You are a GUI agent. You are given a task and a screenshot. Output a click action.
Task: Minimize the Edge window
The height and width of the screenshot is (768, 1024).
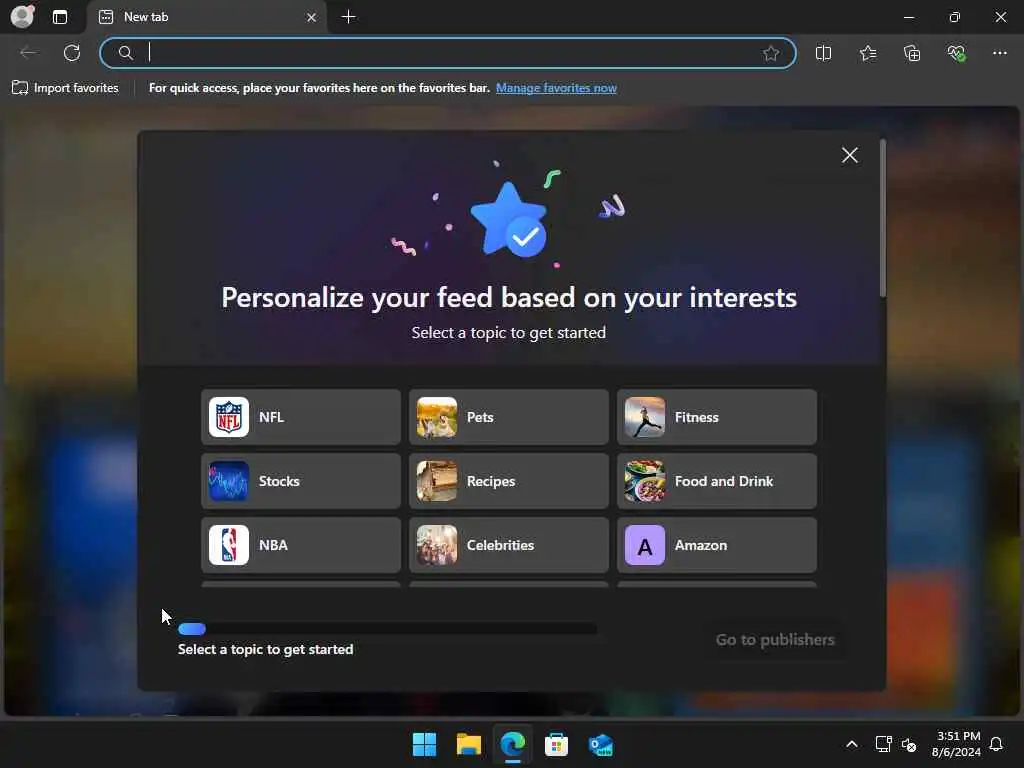point(909,17)
